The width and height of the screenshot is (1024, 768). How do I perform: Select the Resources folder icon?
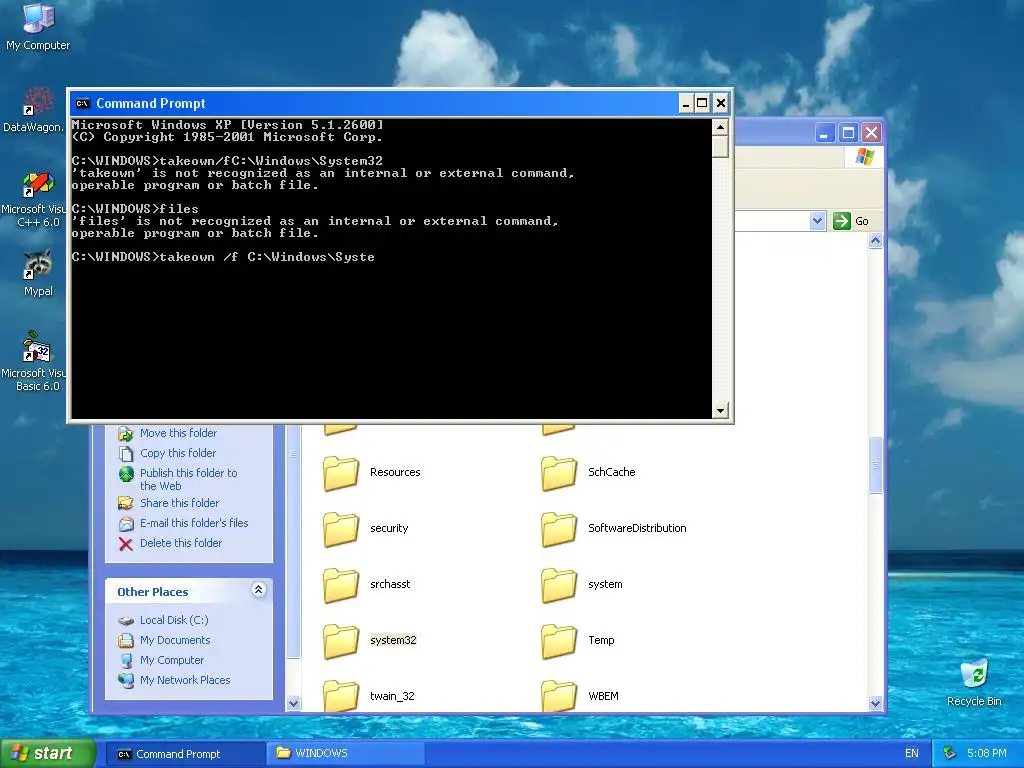(340, 473)
